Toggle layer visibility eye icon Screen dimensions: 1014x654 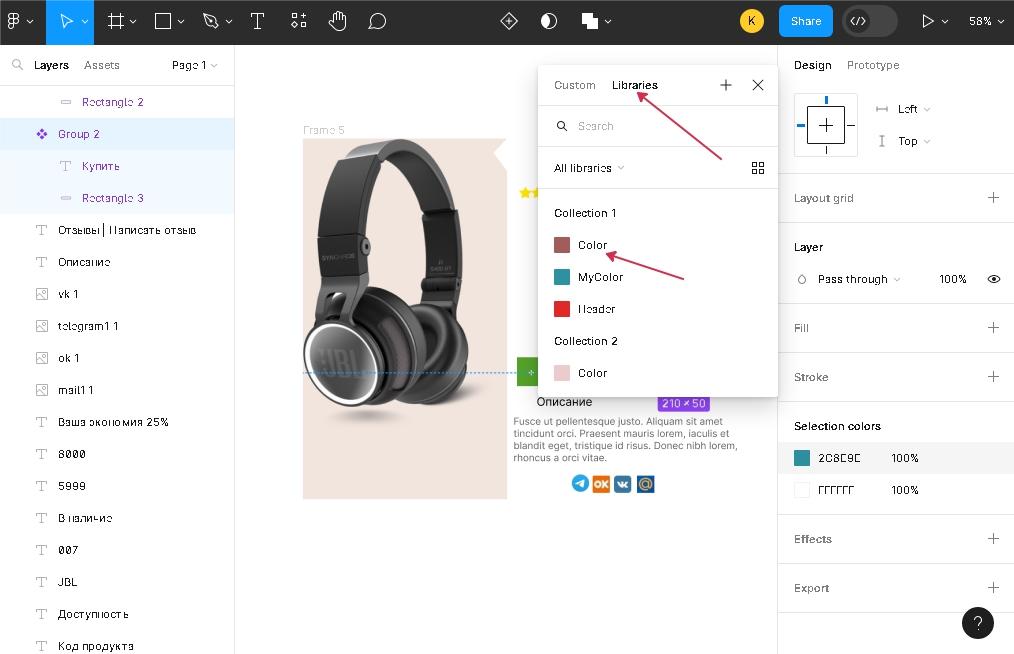(993, 279)
